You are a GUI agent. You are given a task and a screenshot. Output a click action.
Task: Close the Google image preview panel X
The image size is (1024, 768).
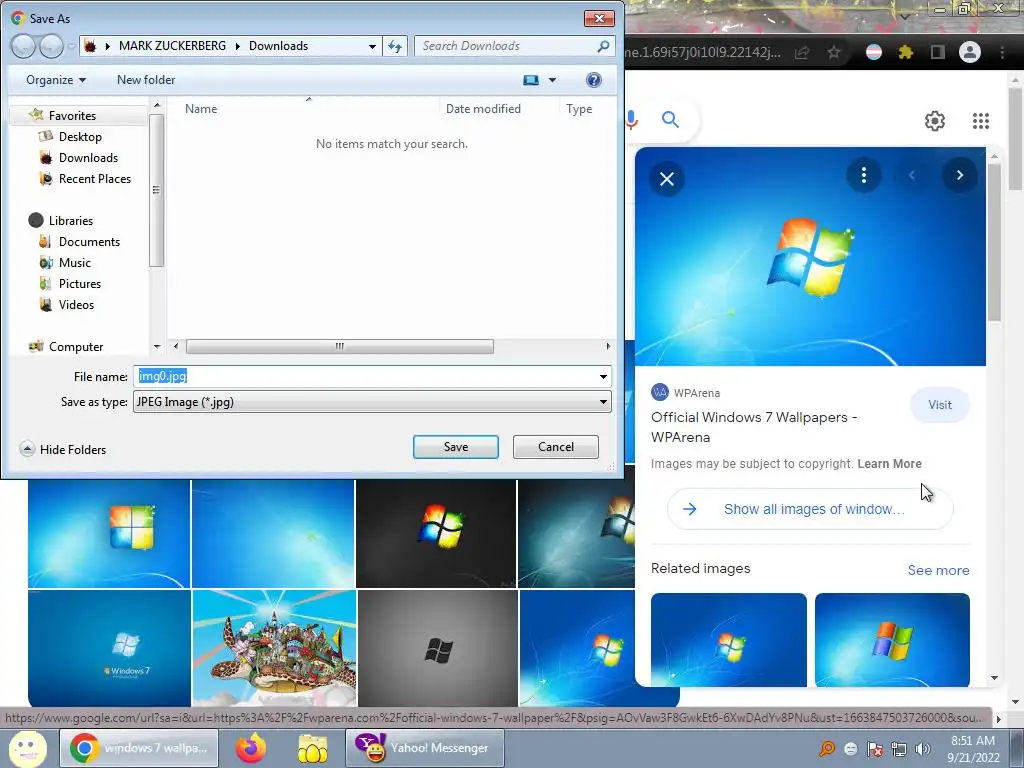tap(667, 179)
